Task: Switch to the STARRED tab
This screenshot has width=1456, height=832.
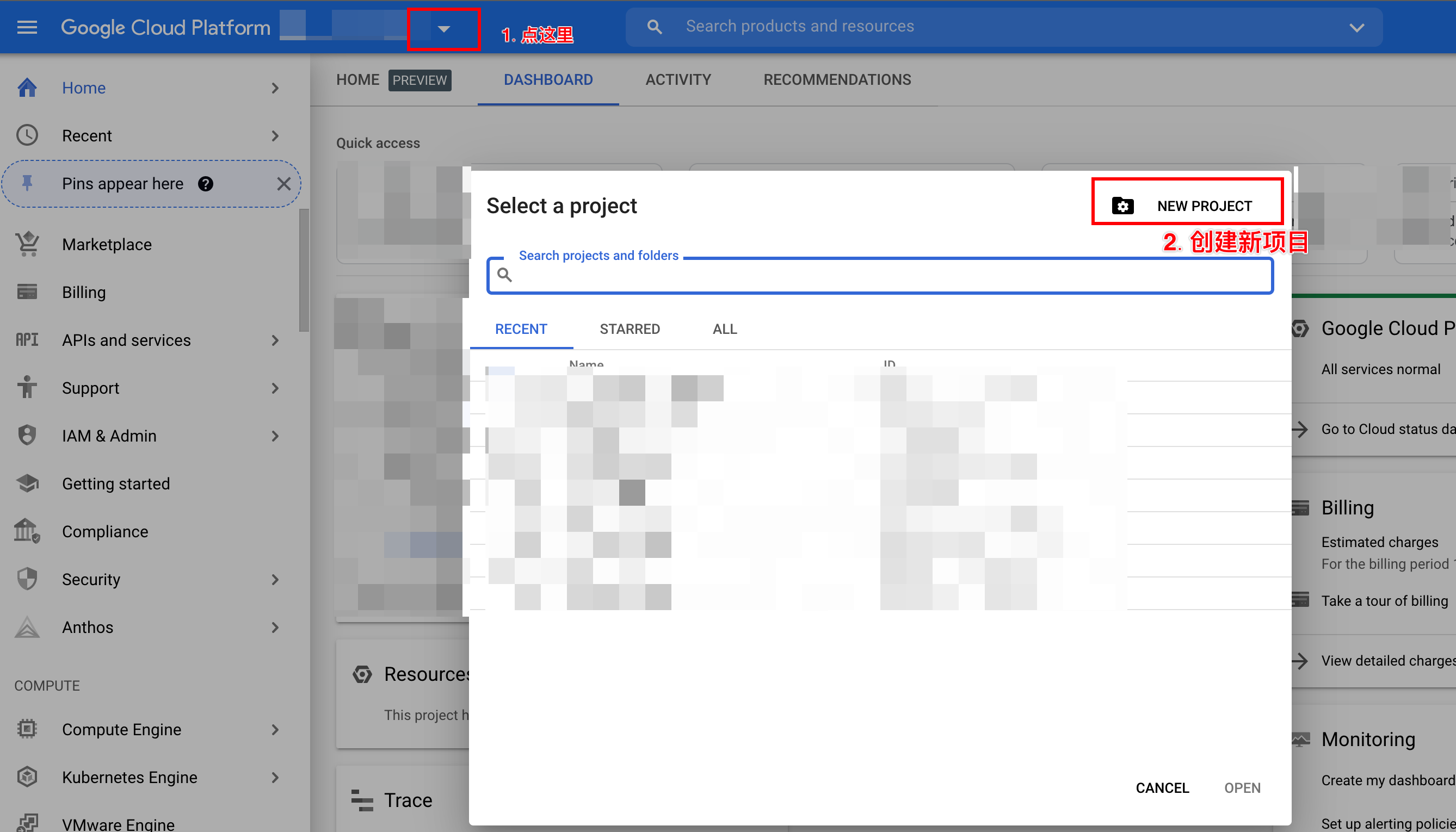Action: click(x=630, y=329)
